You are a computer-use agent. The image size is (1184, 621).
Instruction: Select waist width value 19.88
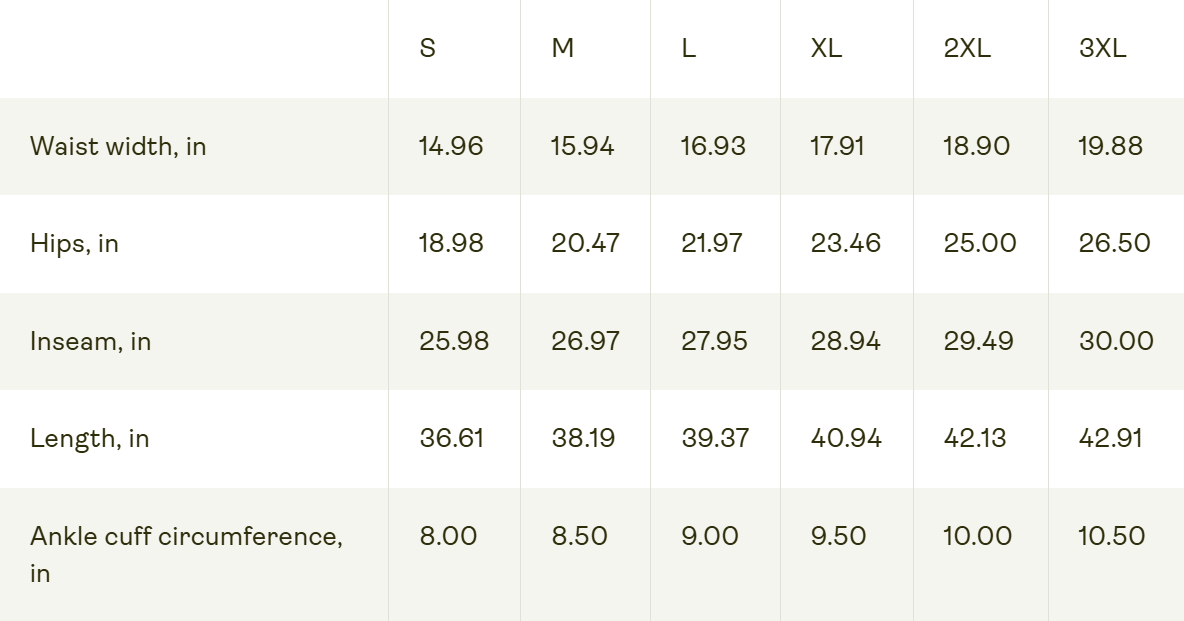pos(1110,146)
